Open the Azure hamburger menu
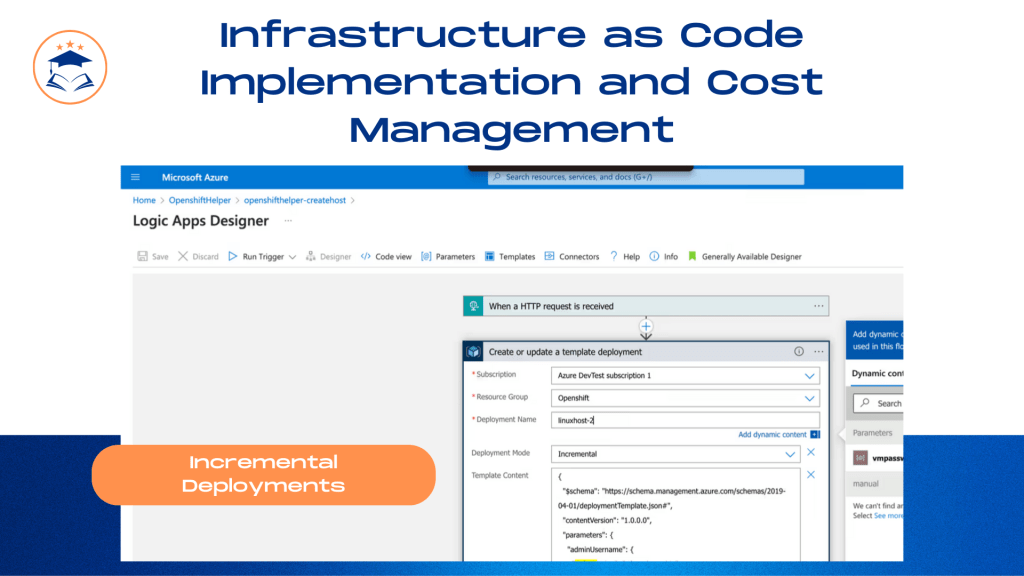 [135, 177]
